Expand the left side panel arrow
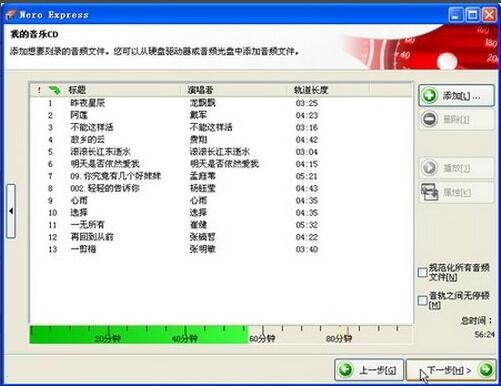501x386 pixels. [x=11, y=211]
